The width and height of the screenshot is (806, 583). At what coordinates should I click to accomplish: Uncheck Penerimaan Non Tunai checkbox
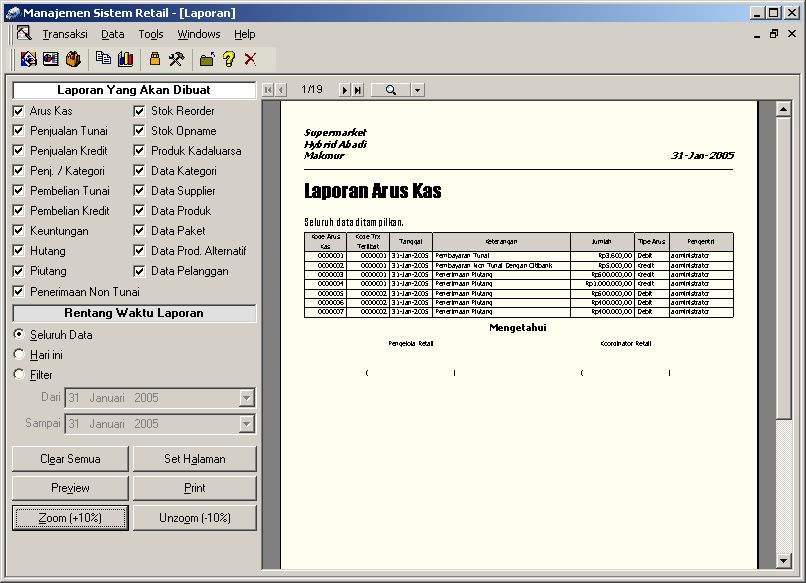18,292
